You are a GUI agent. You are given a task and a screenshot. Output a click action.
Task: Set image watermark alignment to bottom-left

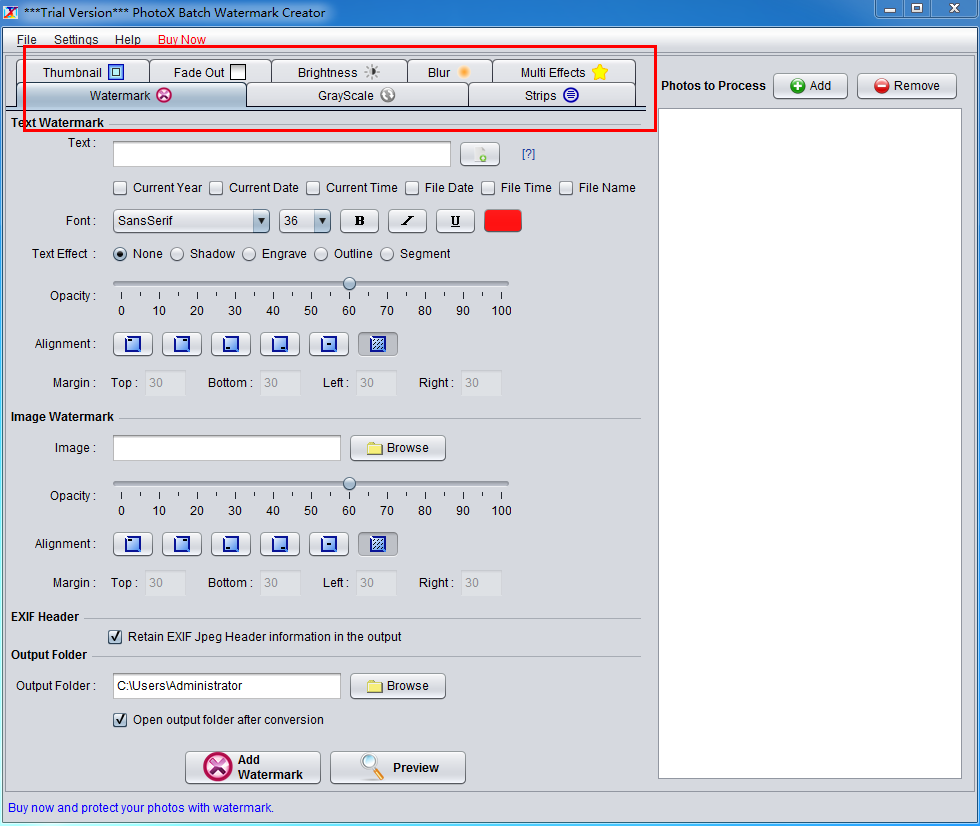tap(231, 544)
